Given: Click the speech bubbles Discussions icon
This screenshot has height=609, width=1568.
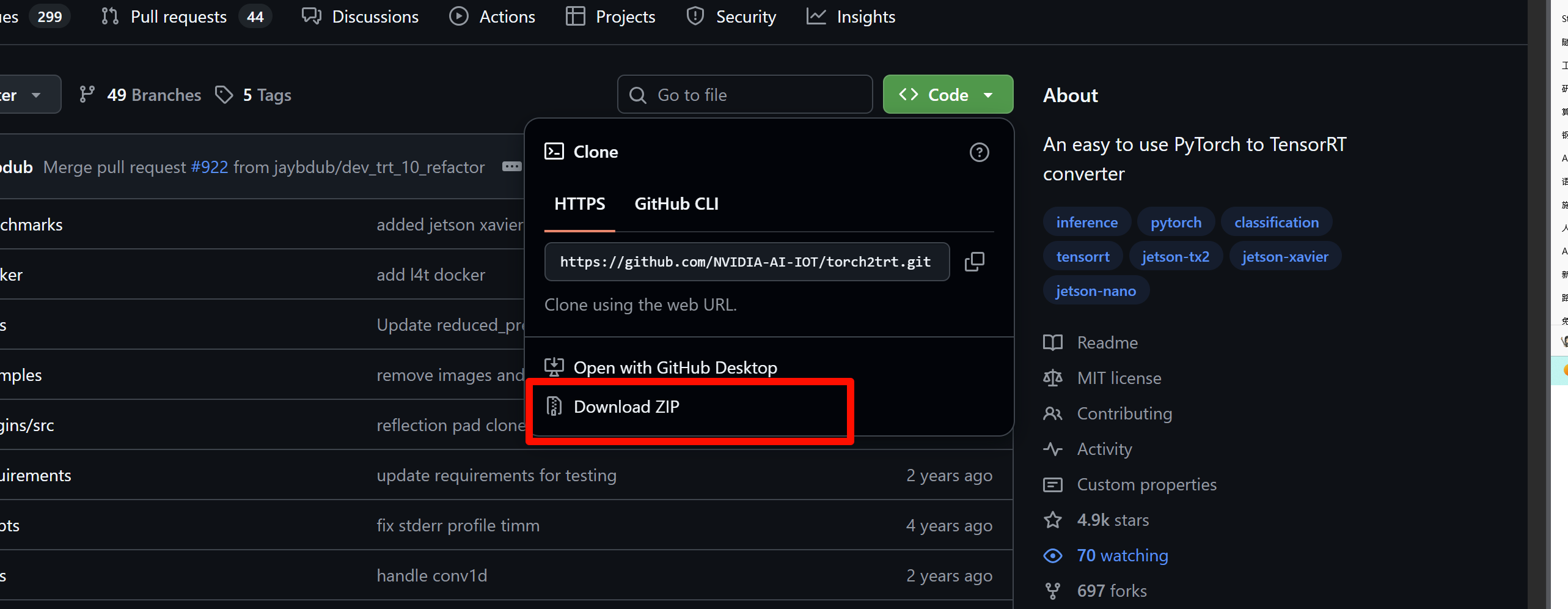Looking at the screenshot, I should pos(312,16).
